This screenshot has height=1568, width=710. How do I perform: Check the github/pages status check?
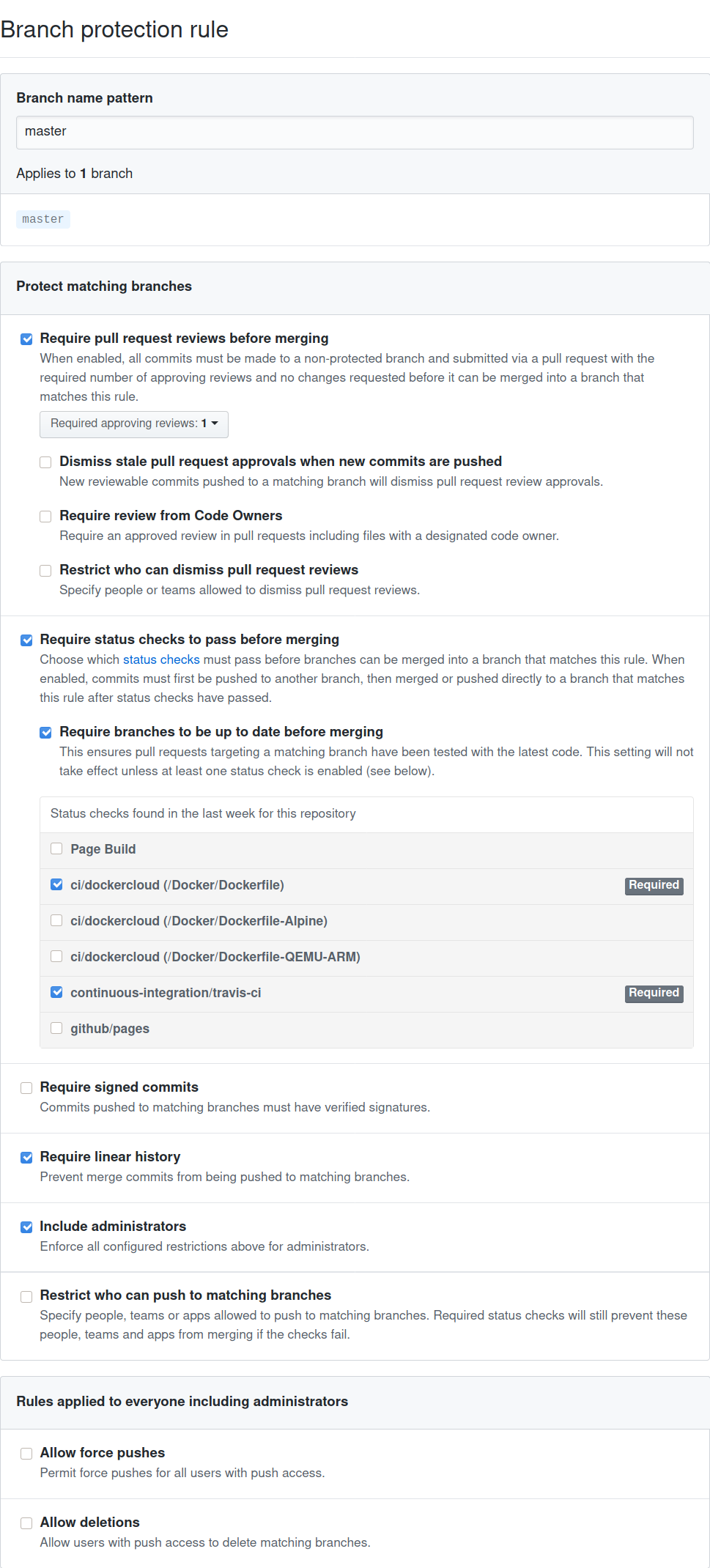pos(56,1028)
